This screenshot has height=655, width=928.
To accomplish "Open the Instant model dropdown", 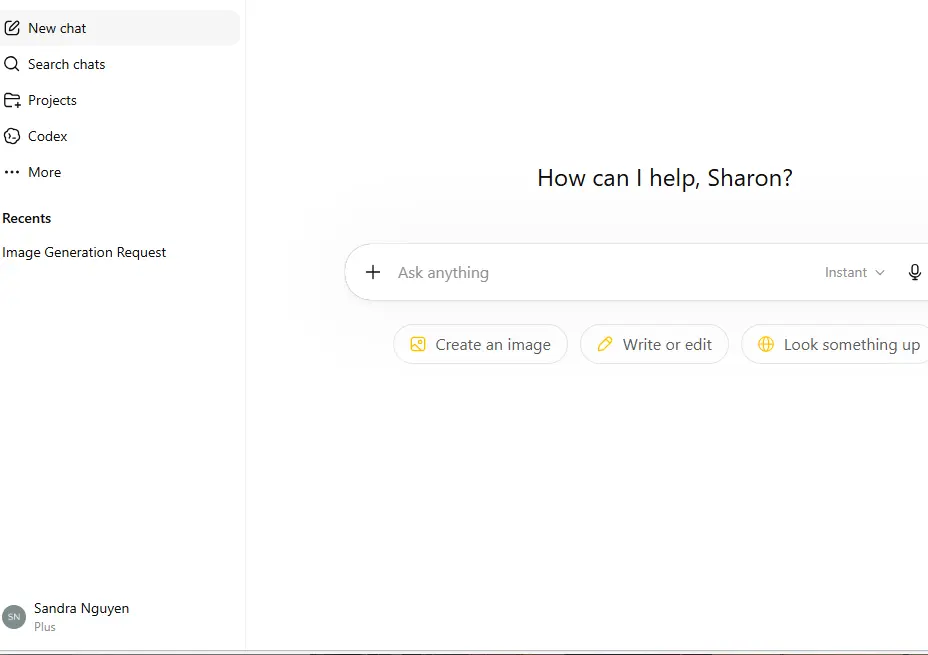I will (x=855, y=272).
